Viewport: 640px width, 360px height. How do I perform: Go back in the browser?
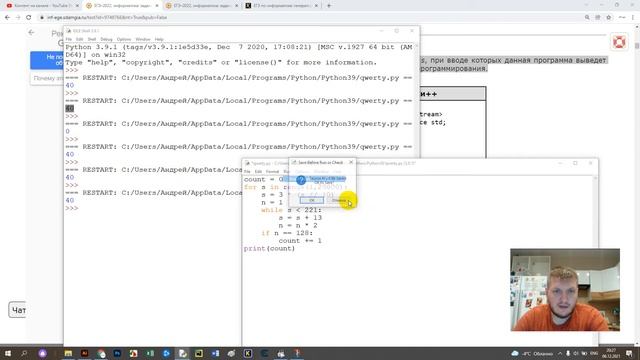point(7,18)
